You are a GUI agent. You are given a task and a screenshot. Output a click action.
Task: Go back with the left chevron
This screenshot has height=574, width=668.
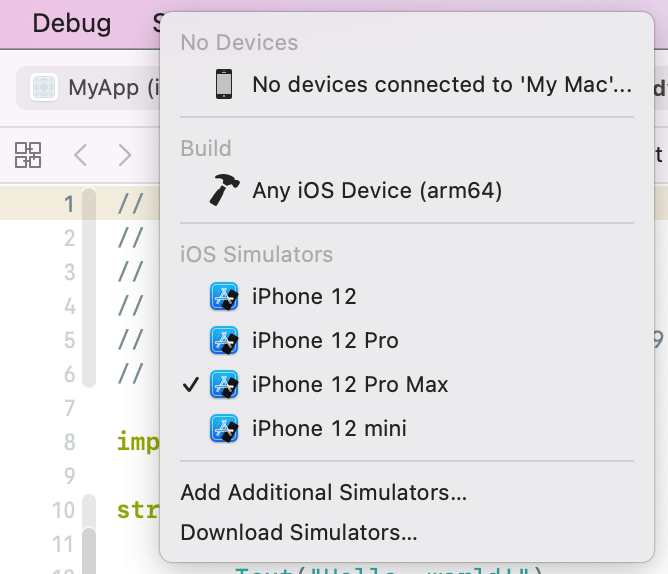click(81, 154)
